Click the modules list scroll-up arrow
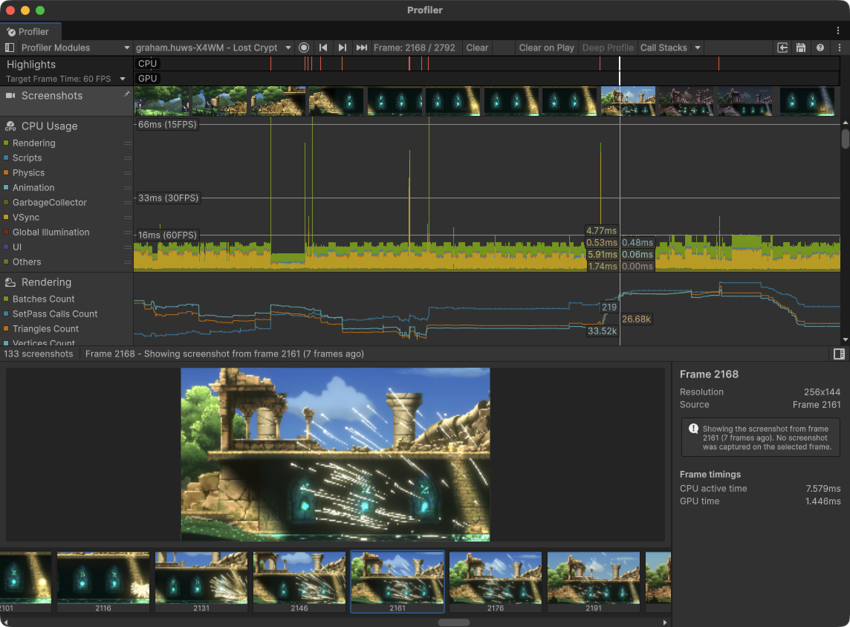The height and width of the screenshot is (627, 850). (x=845, y=123)
